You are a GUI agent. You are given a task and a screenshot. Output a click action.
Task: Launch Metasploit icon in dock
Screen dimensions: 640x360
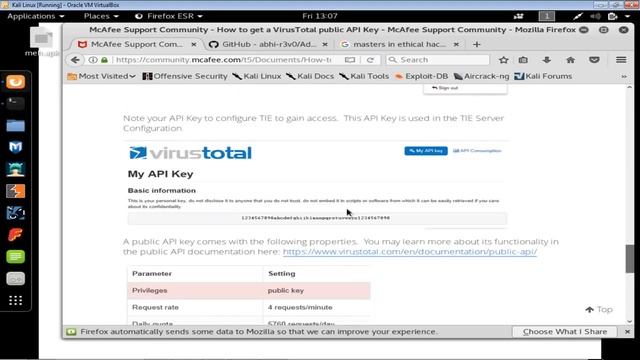16,147
